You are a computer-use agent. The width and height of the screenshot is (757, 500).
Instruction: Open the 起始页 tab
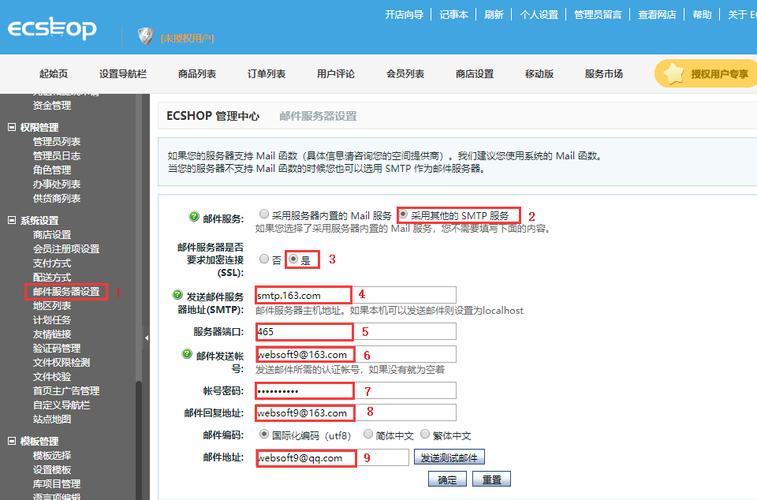[54, 74]
